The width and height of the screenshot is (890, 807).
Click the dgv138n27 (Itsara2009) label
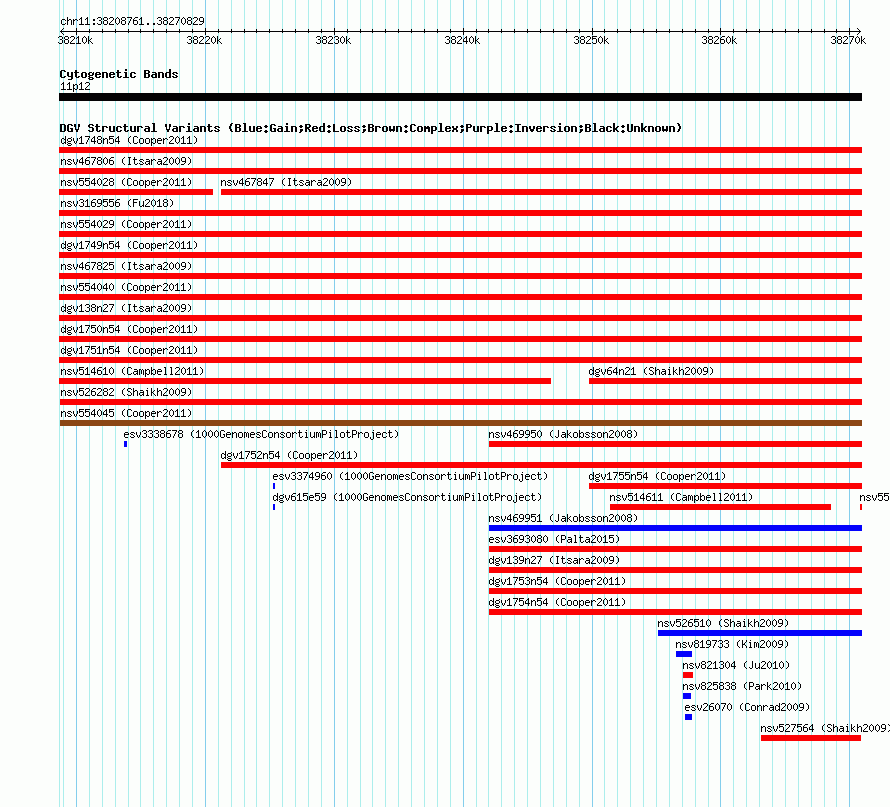coord(126,308)
